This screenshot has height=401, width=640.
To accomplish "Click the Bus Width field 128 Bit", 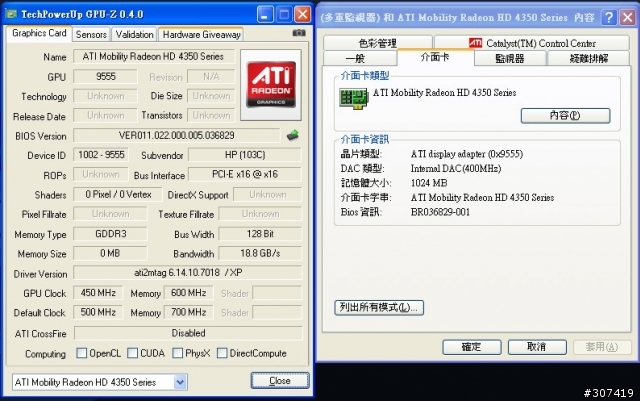I will (260, 234).
